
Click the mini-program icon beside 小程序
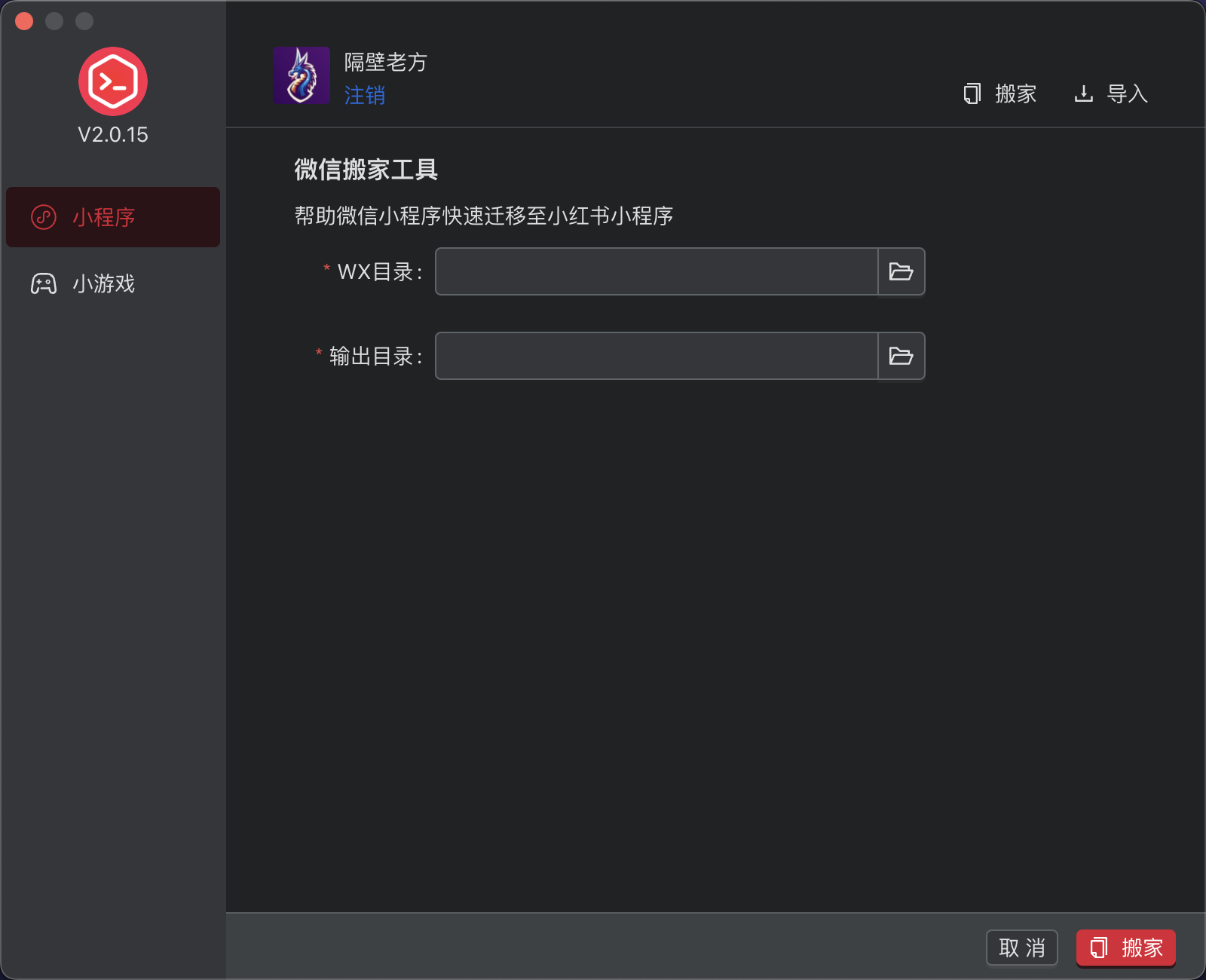[x=44, y=217]
